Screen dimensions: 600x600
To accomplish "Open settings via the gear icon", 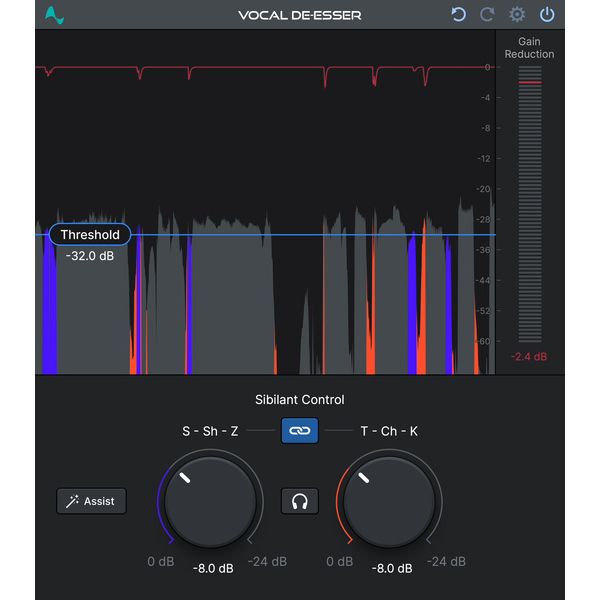I will tap(517, 15).
